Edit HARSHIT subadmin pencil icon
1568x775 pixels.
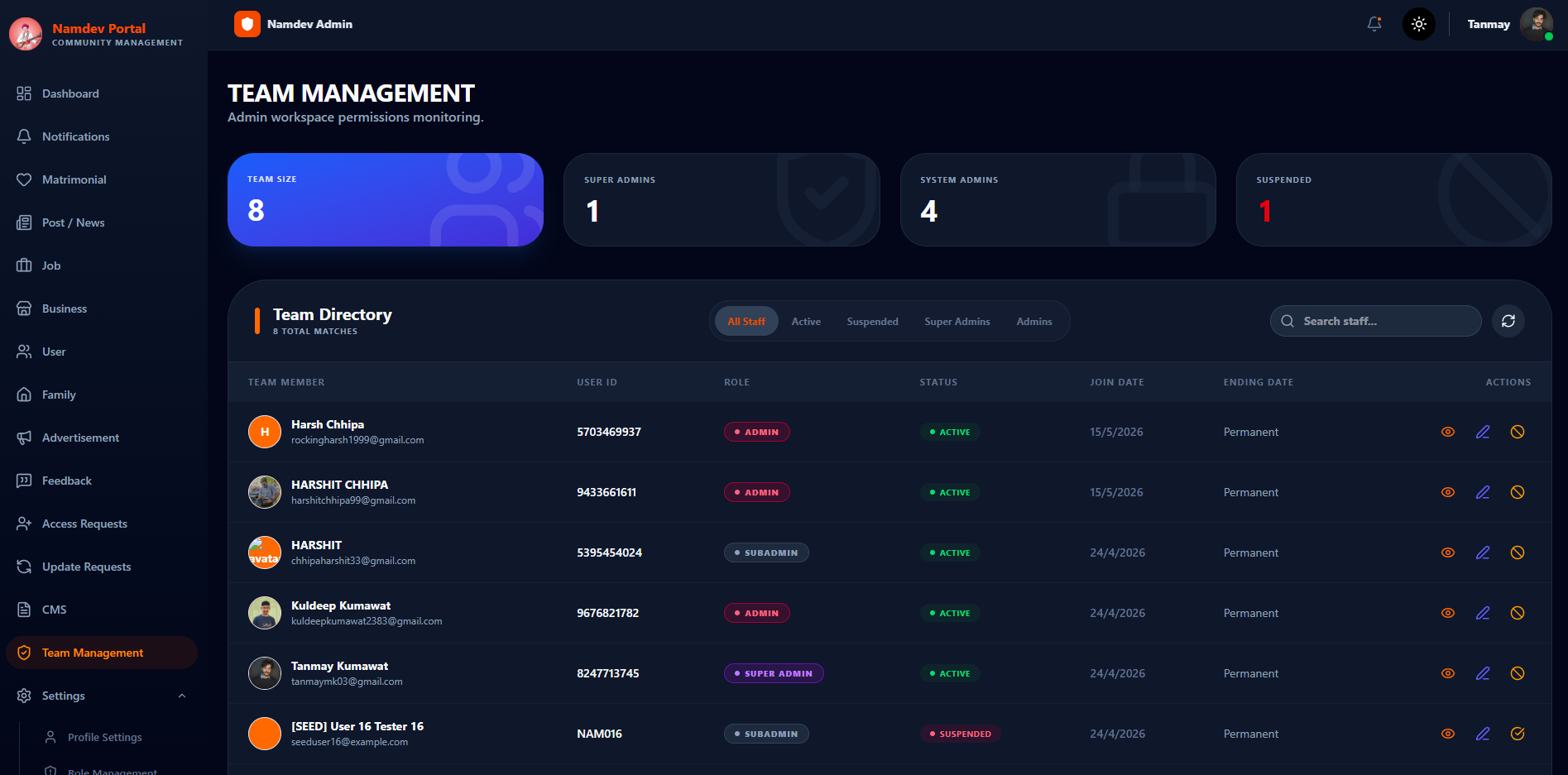tap(1483, 553)
